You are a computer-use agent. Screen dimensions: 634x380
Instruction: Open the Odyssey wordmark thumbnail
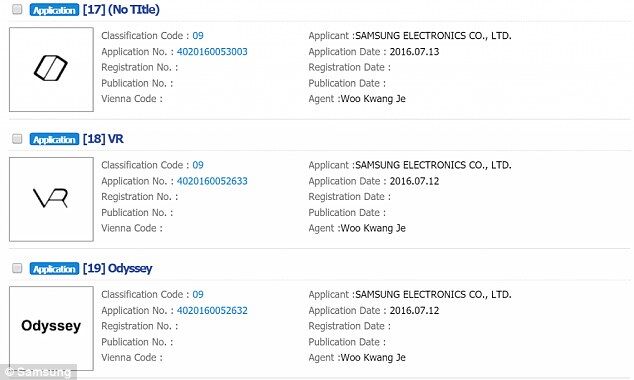tap(51, 328)
